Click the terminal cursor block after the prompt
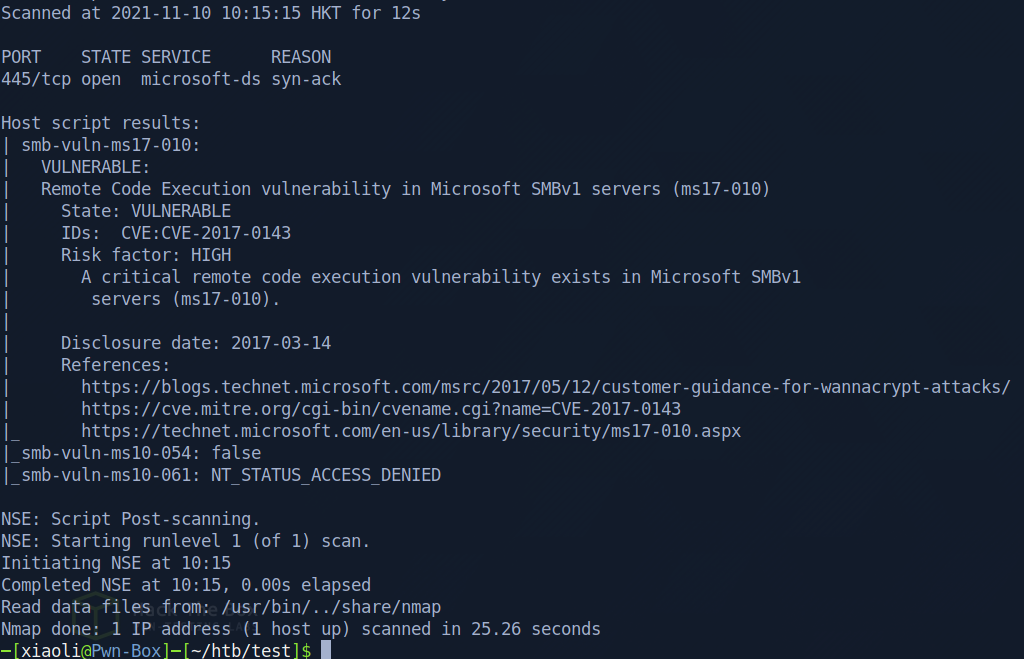The height and width of the screenshot is (659, 1024). tap(325, 650)
